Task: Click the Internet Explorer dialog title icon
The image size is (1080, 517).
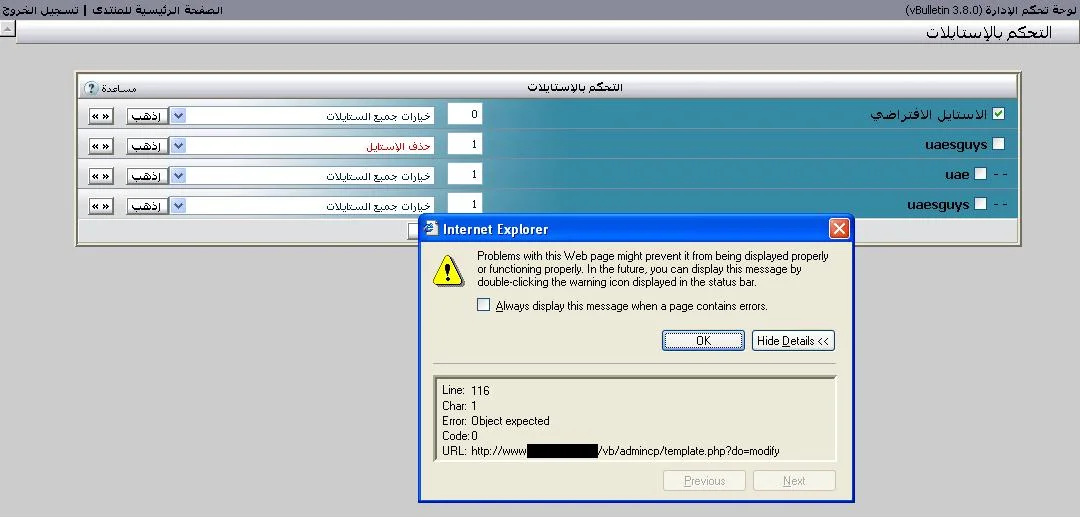Action: coord(430,229)
